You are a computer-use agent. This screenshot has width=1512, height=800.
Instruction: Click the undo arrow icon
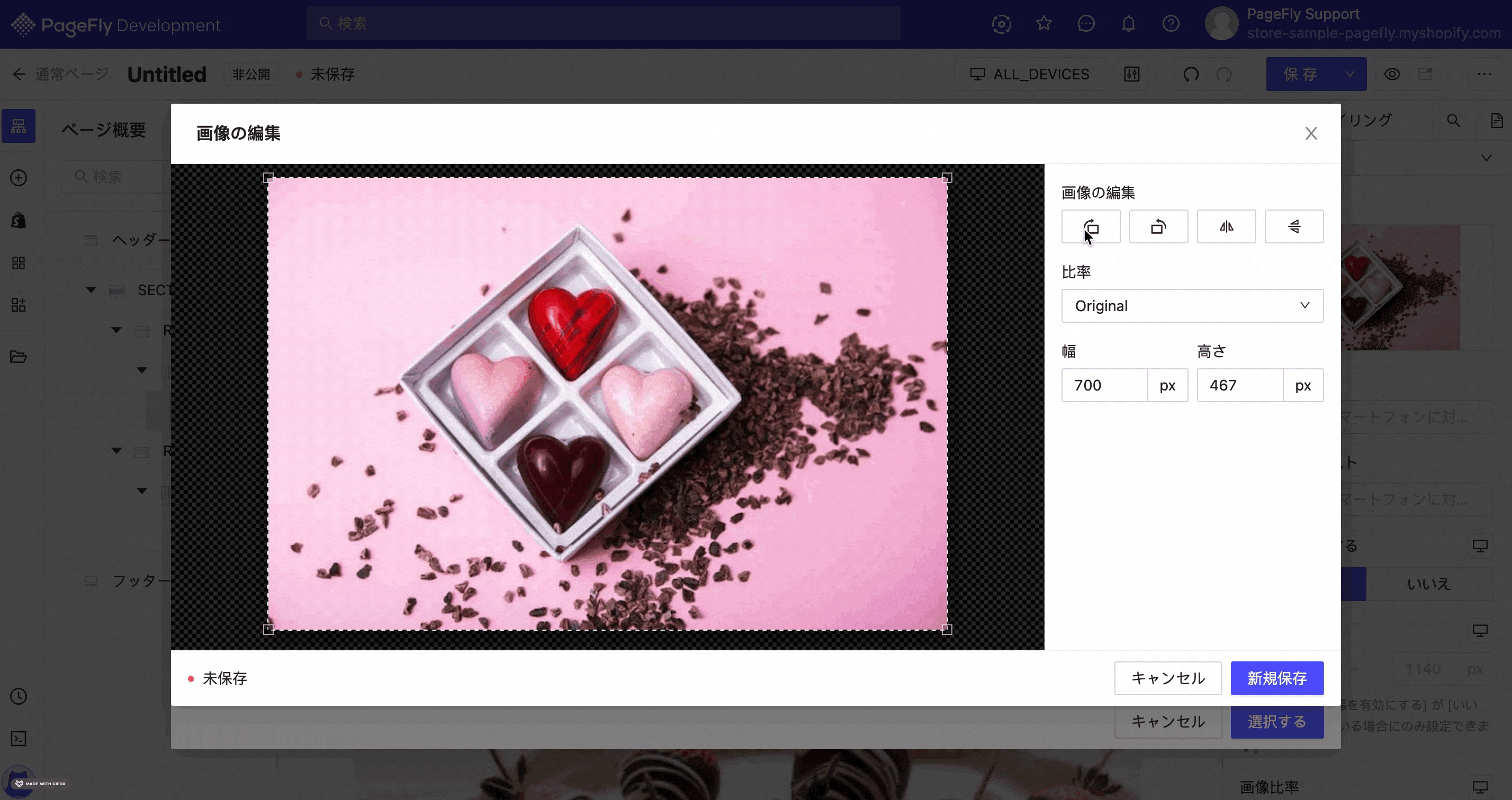(x=1191, y=74)
